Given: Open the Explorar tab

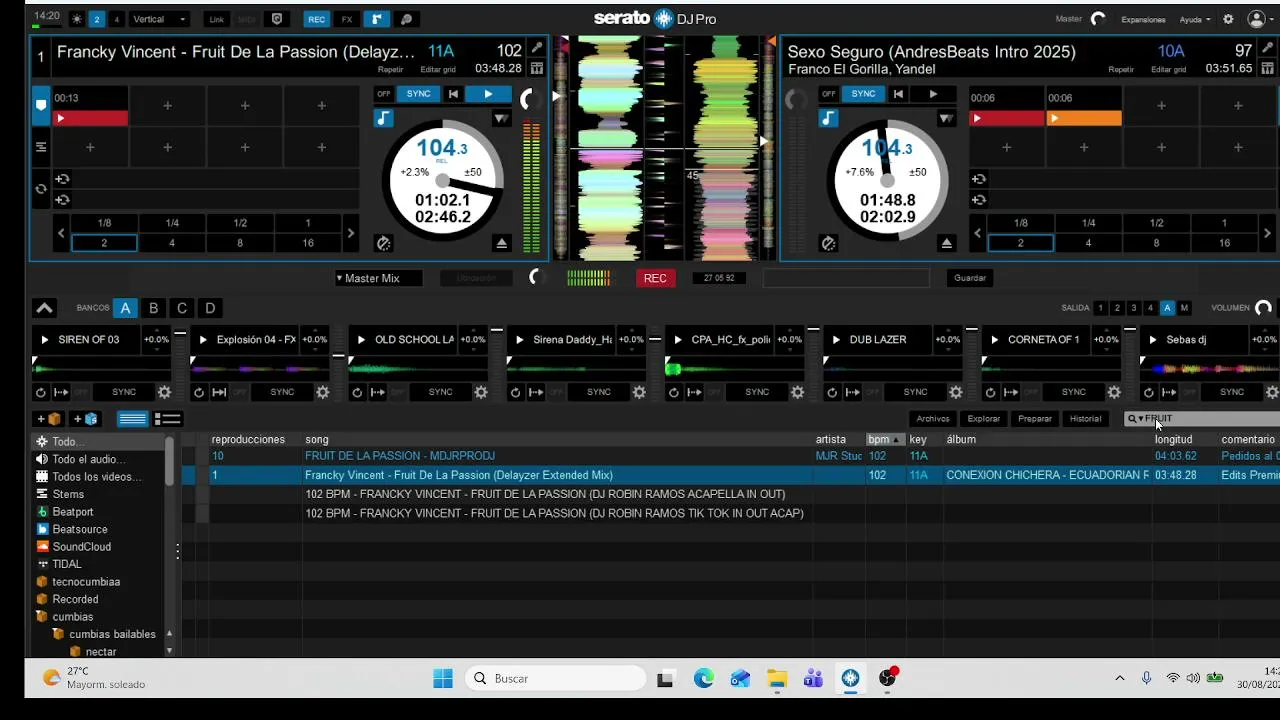Looking at the screenshot, I should point(984,419).
